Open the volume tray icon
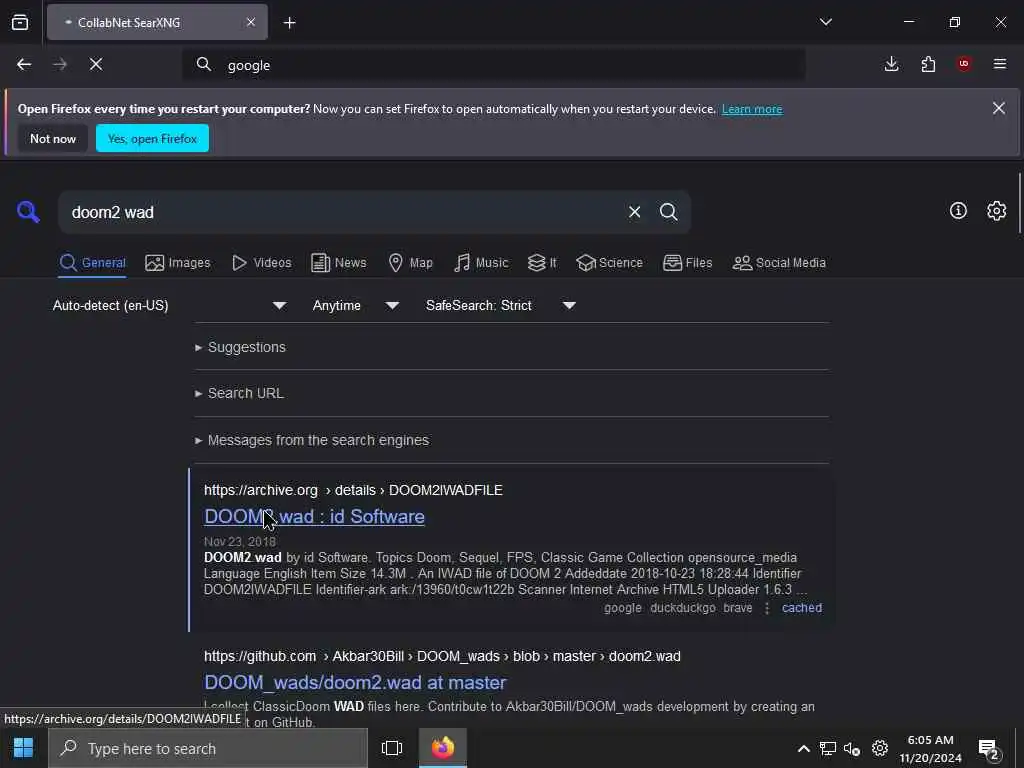 [x=852, y=748]
